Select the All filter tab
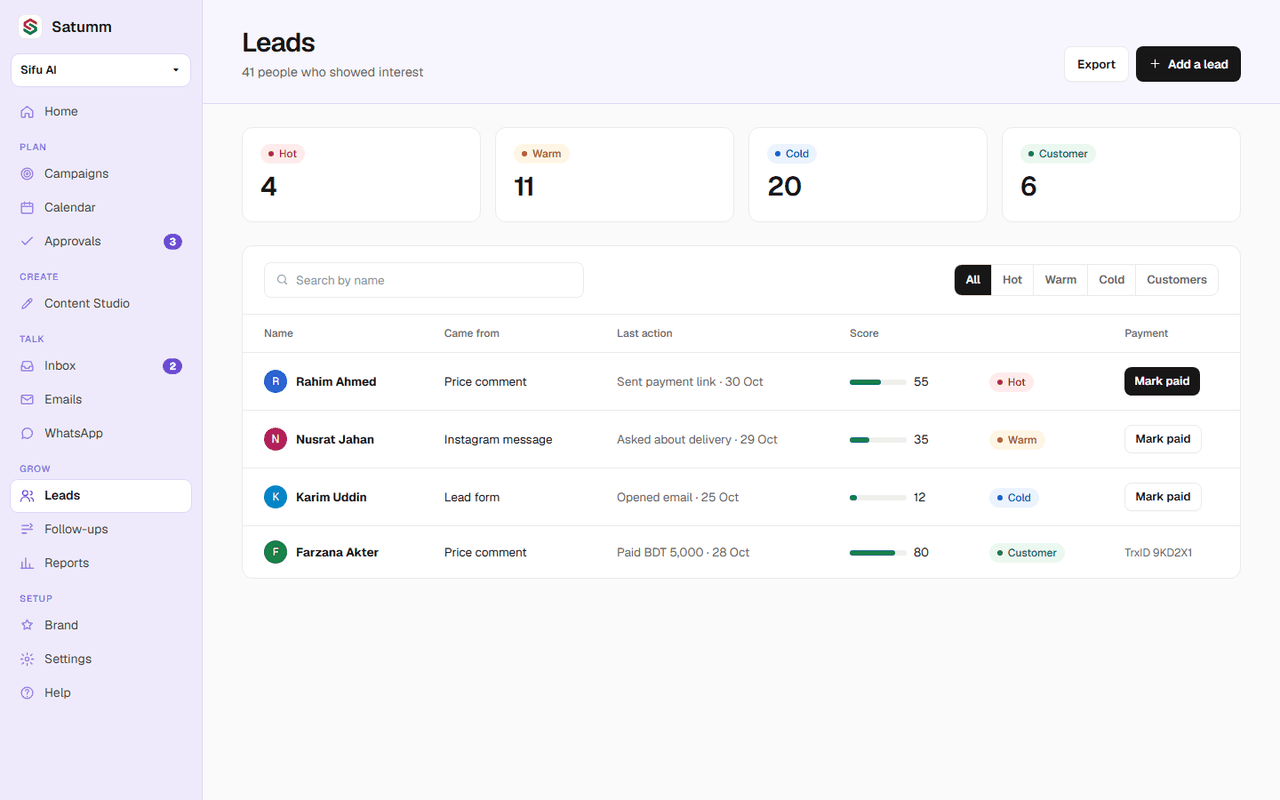 (973, 280)
